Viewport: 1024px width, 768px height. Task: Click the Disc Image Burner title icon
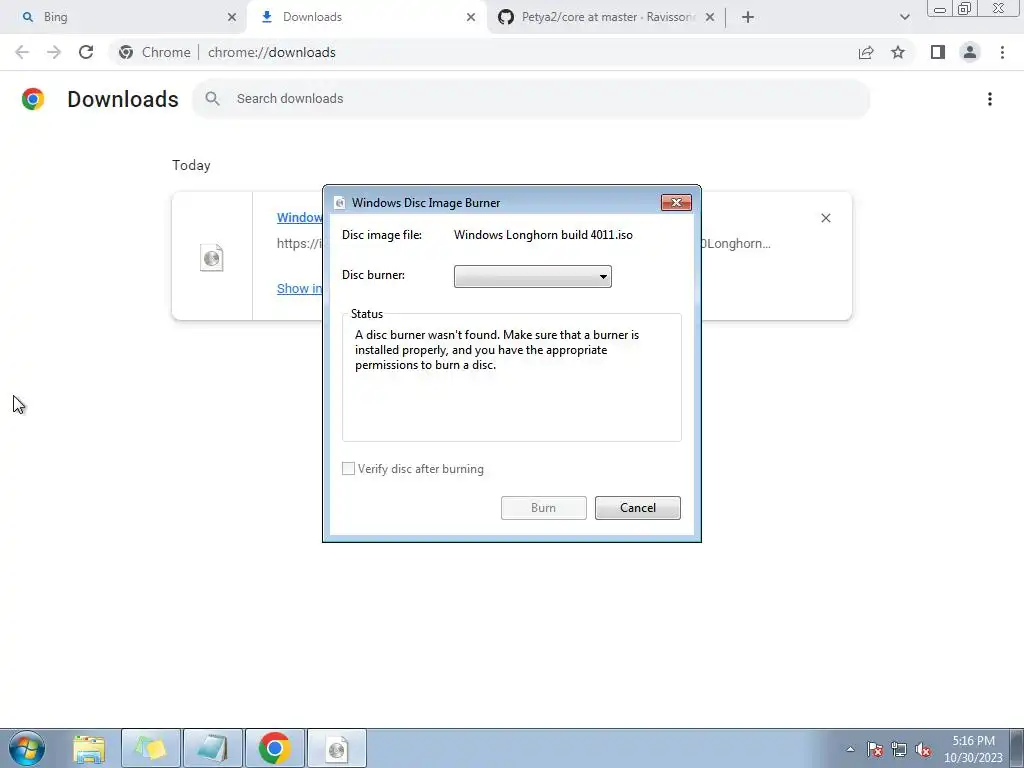(x=339, y=203)
